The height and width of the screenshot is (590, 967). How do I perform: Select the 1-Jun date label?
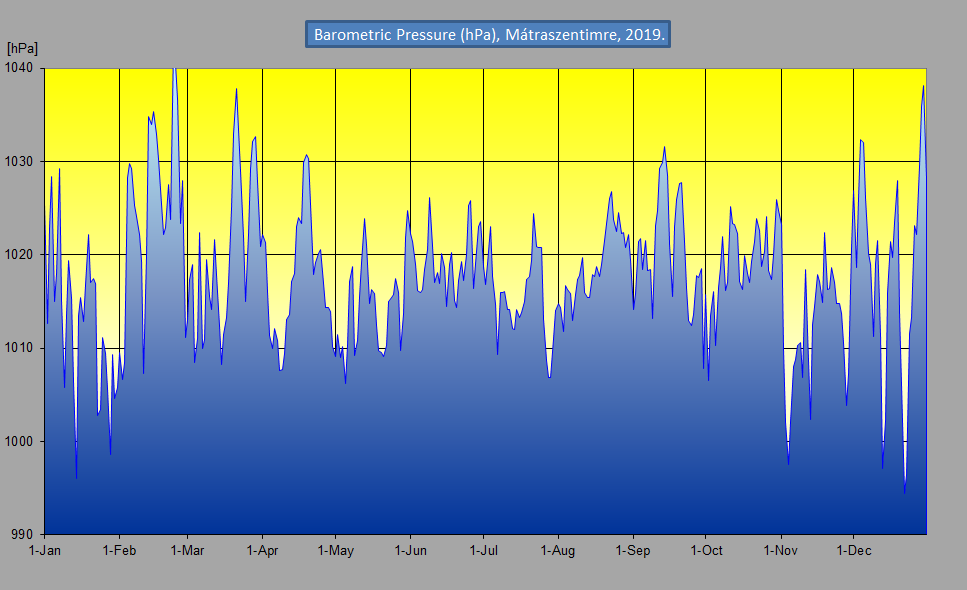(x=410, y=551)
